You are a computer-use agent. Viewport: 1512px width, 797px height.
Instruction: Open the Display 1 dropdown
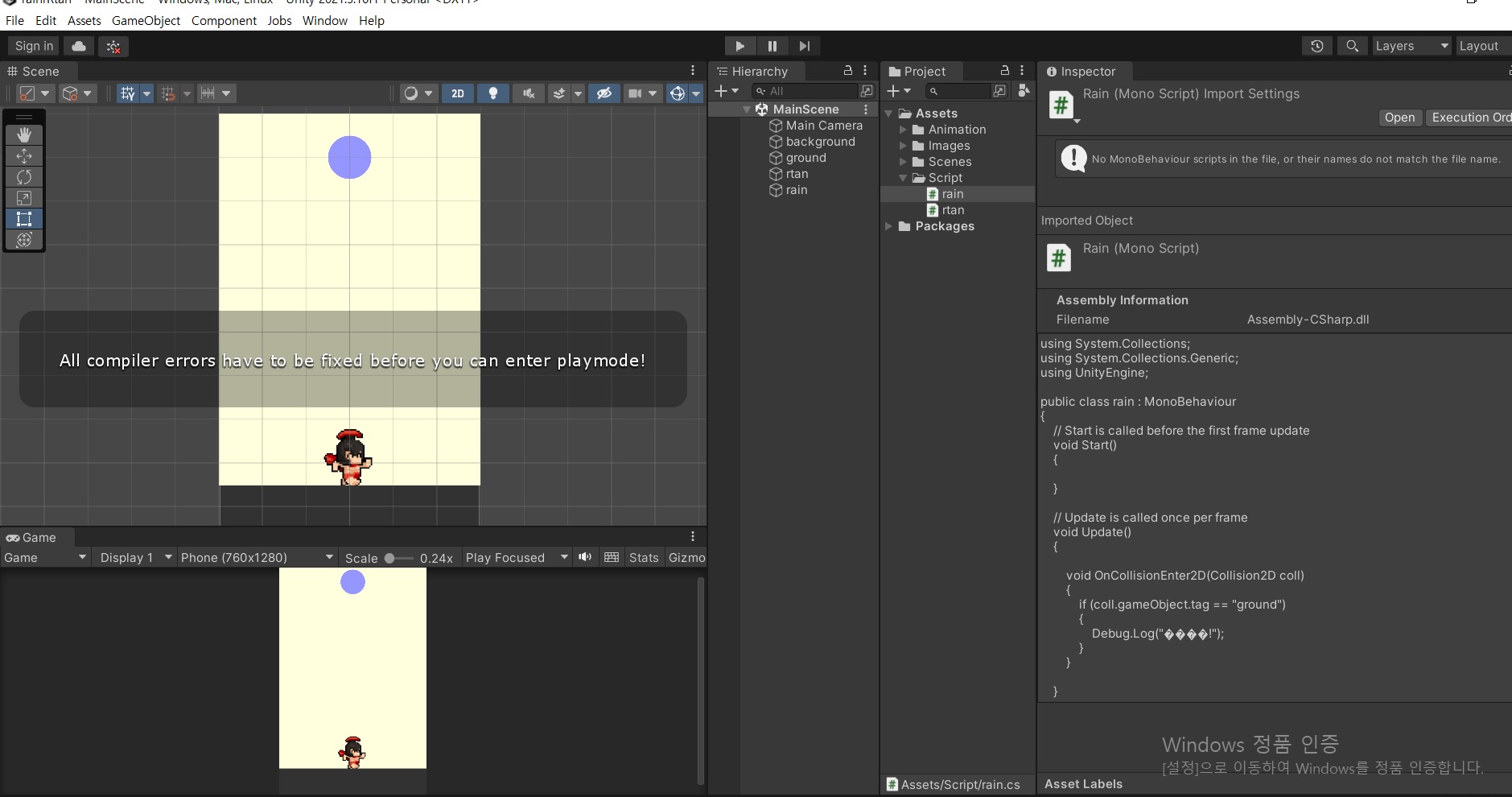pyautogui.click(x=134, y=557)
